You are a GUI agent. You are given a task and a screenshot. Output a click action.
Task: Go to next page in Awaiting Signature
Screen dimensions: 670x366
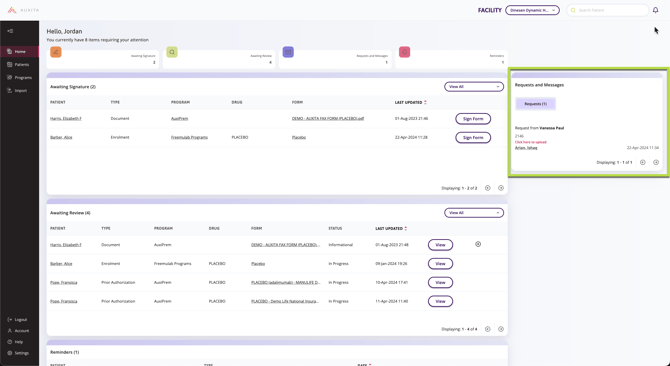pos(501,188)
